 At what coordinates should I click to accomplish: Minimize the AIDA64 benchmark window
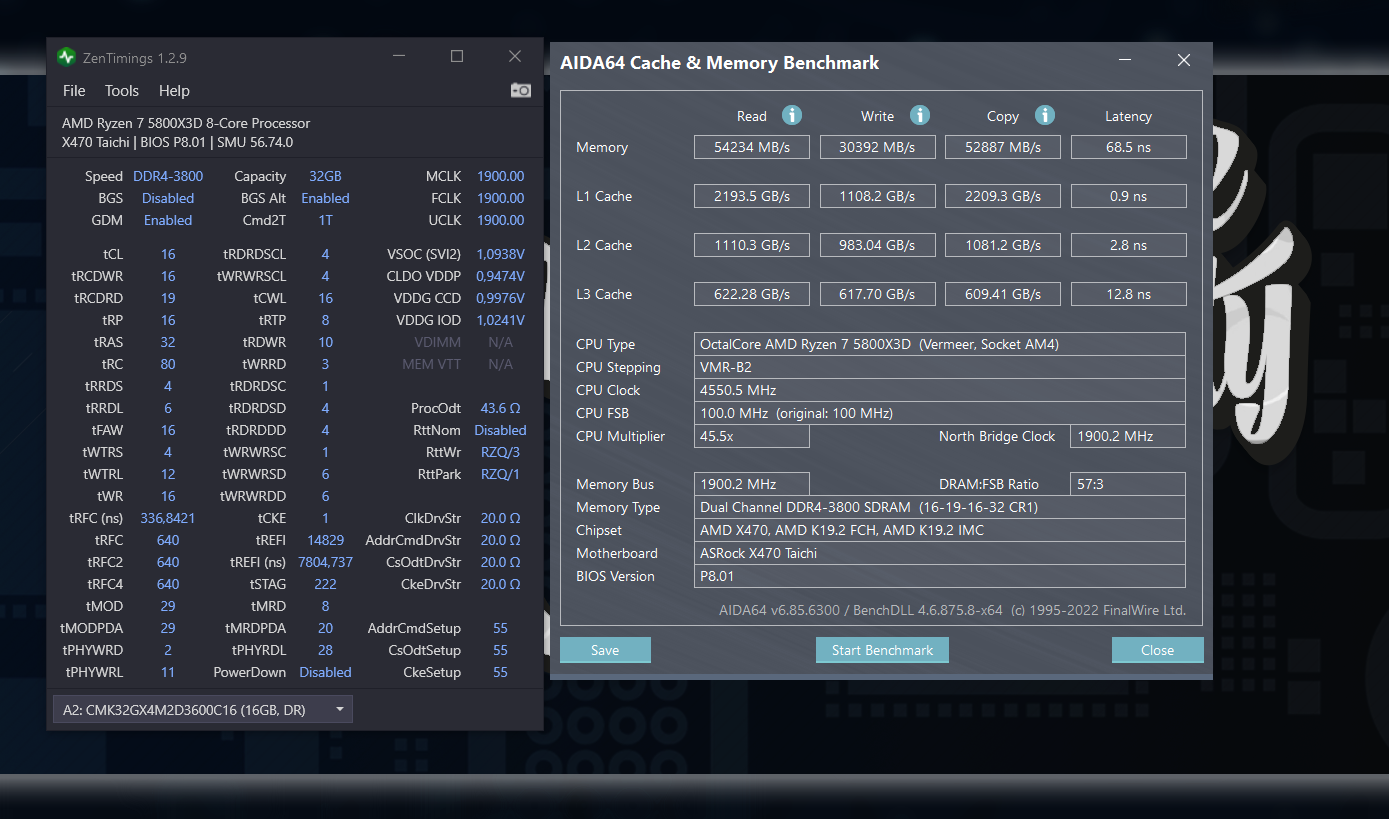click(x=1127, y=61)
